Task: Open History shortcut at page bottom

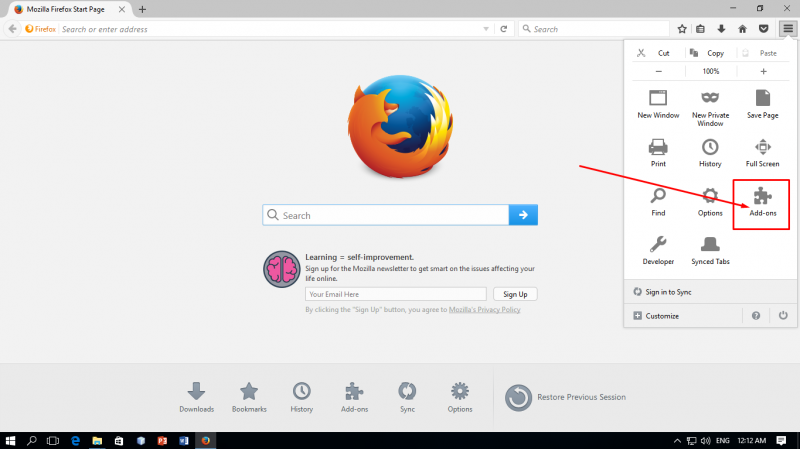Action: click(x=302, y=397)
